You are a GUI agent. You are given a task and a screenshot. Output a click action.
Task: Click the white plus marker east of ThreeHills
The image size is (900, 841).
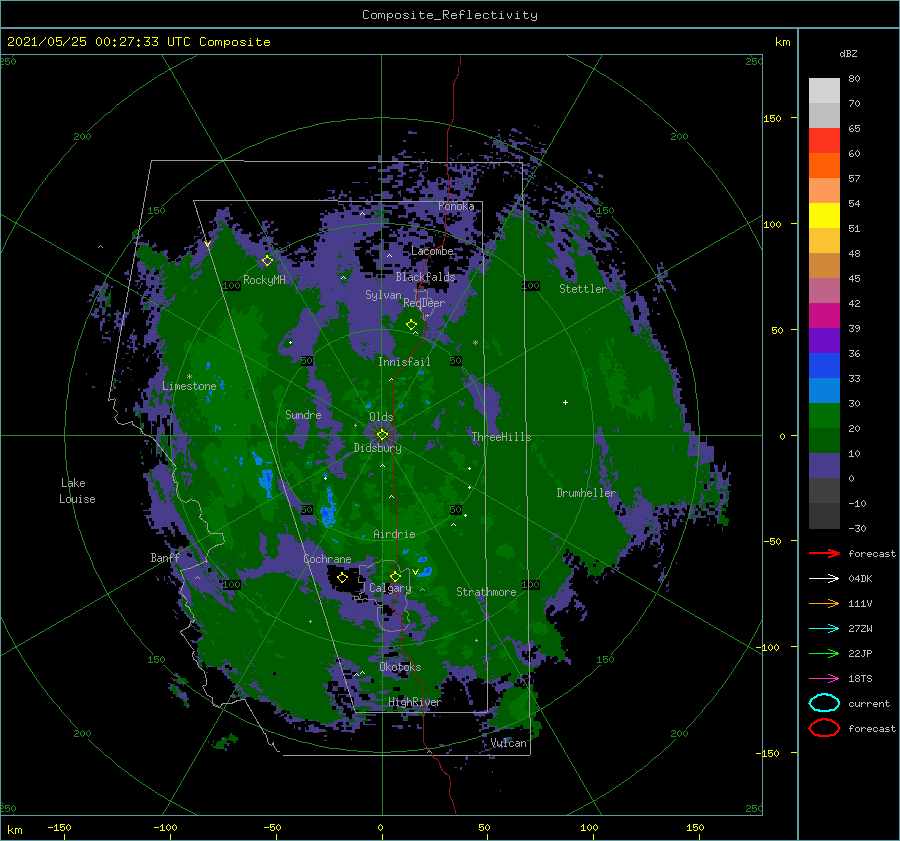pos(565,402)
